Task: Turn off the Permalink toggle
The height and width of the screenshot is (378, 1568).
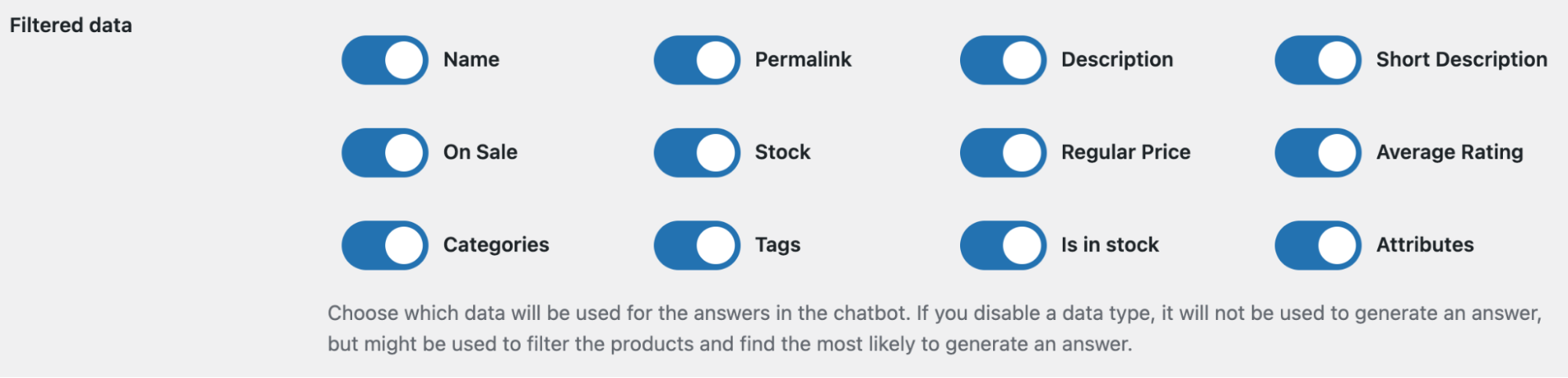Action: point(697,60)
